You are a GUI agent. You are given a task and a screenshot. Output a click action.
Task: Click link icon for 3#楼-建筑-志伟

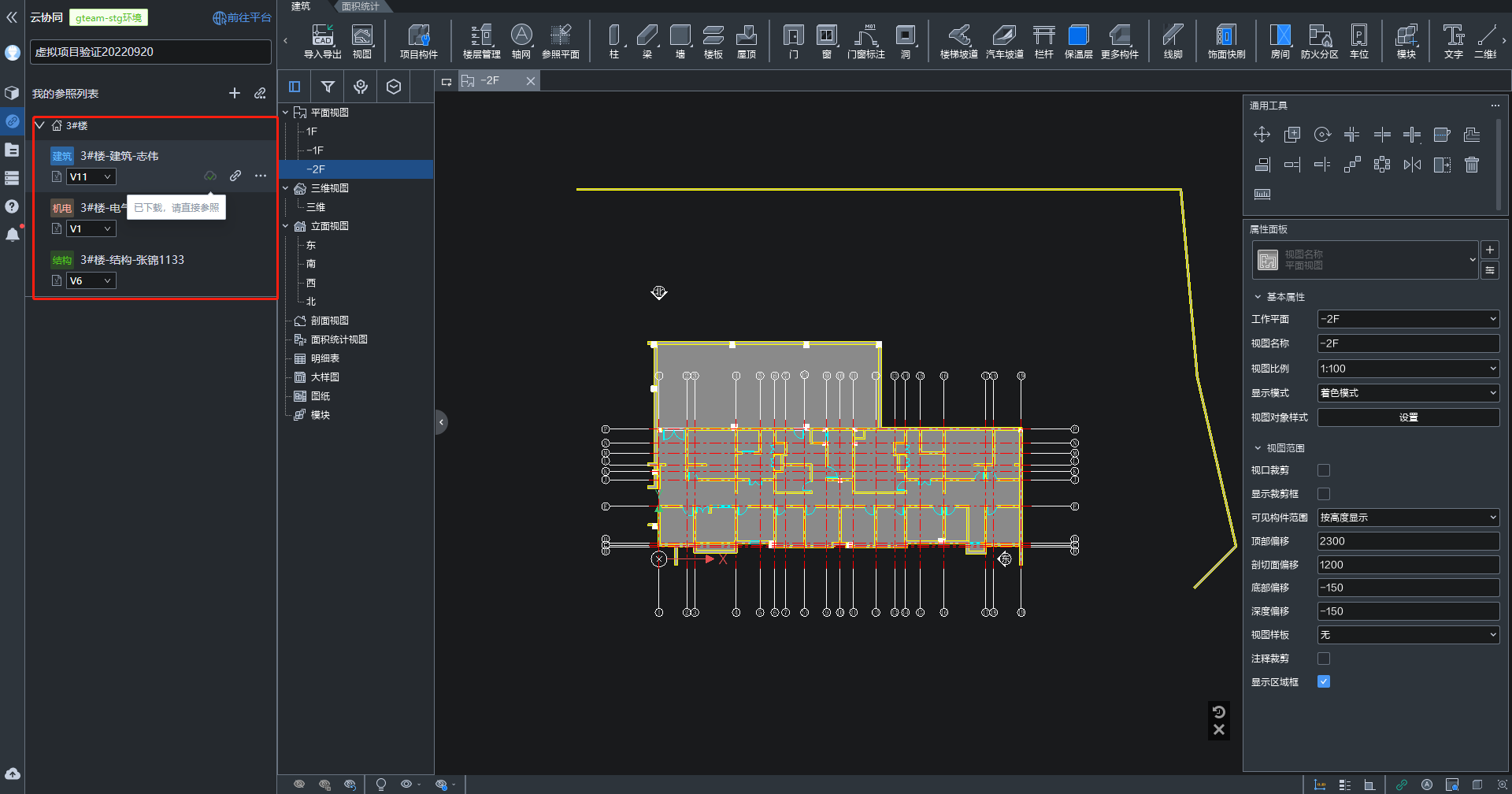tap(235, 176)
